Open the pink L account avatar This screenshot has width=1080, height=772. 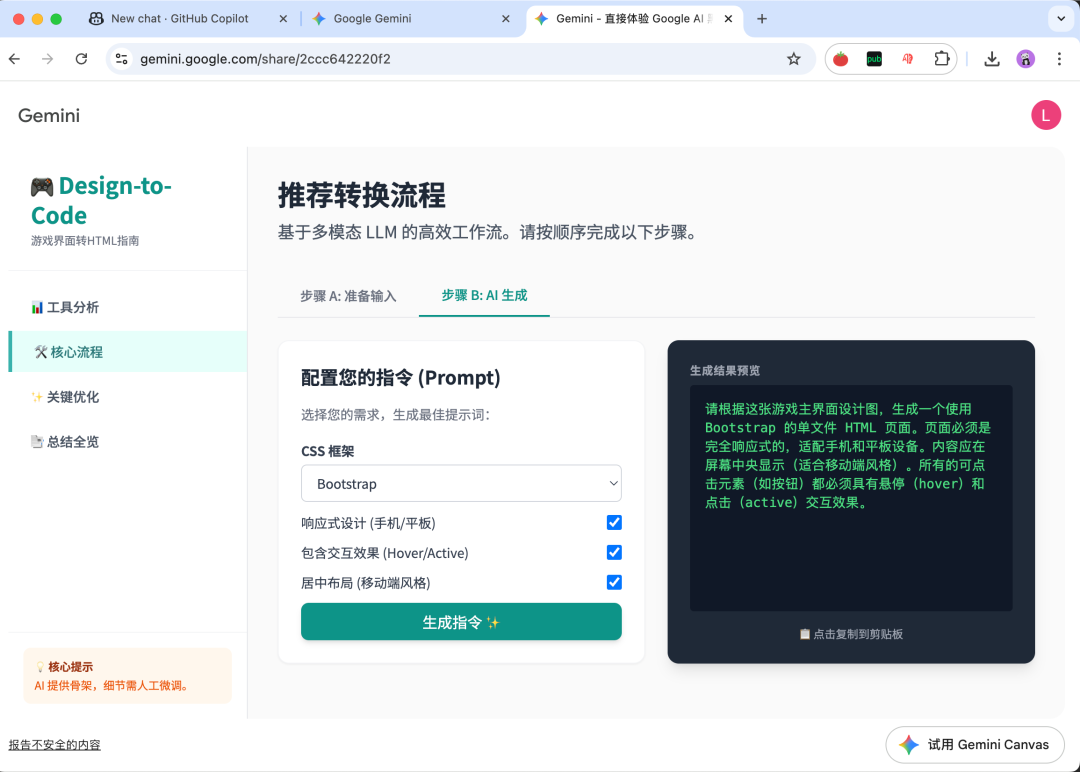pyautogui.click(x=1046, y=115)
